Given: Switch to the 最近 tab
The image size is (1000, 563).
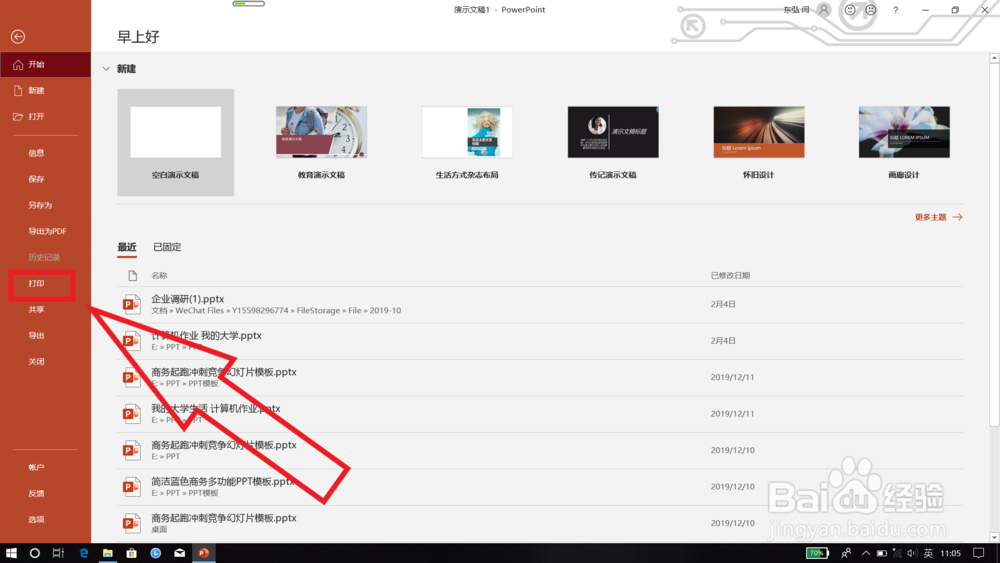Looking at the screenshot, I should point(127,247).
